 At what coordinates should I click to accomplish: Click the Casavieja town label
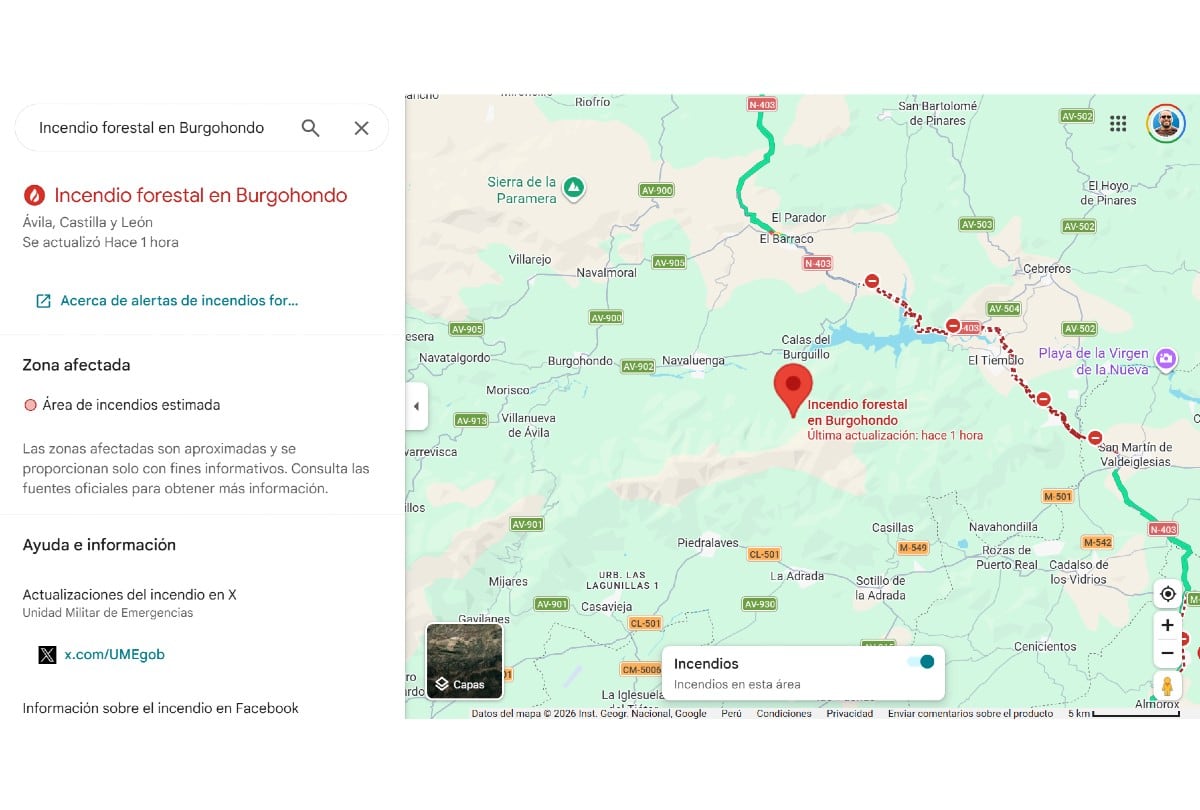coord(608,607)
